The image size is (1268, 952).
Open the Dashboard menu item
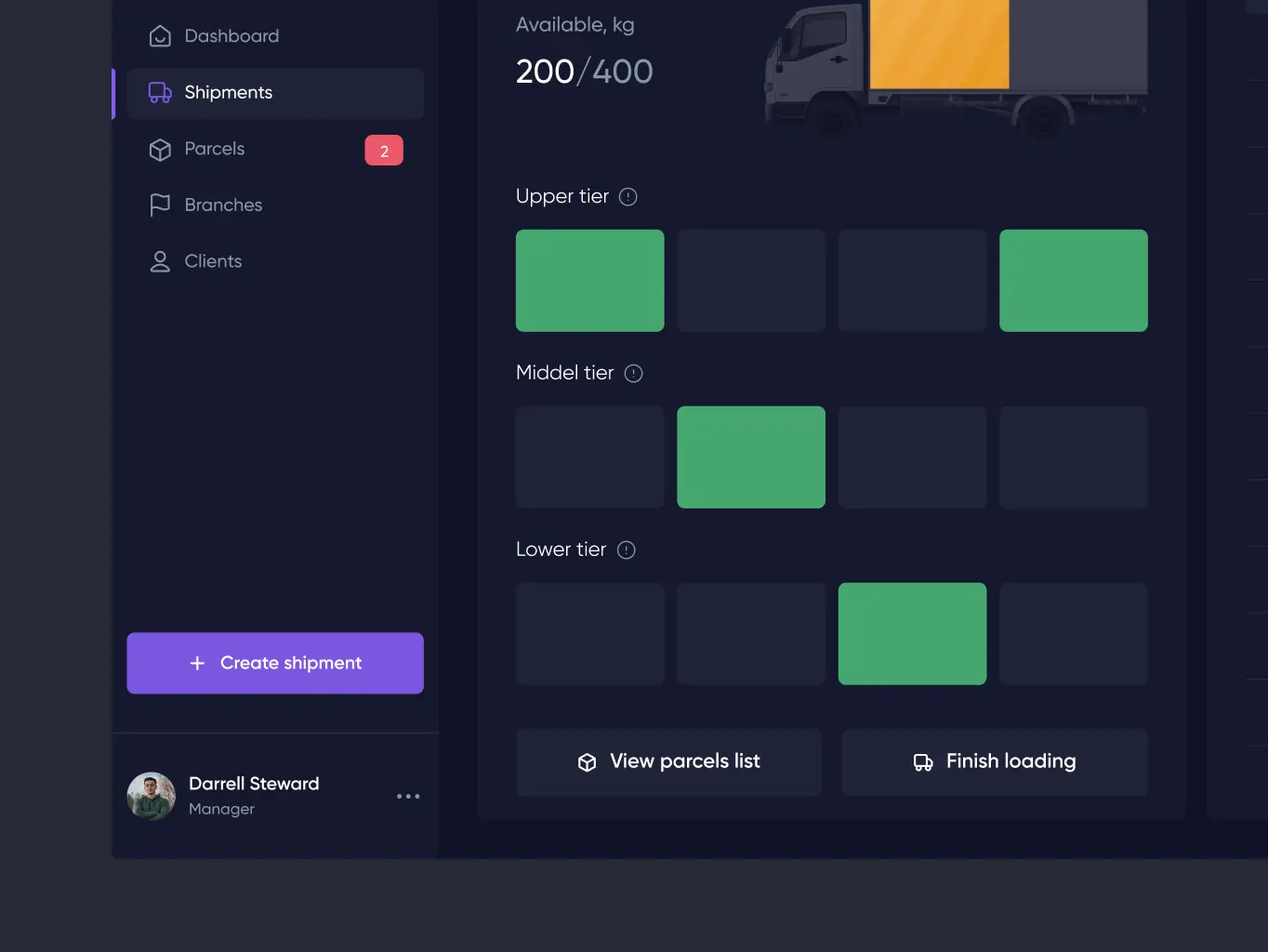click(231, 36)
